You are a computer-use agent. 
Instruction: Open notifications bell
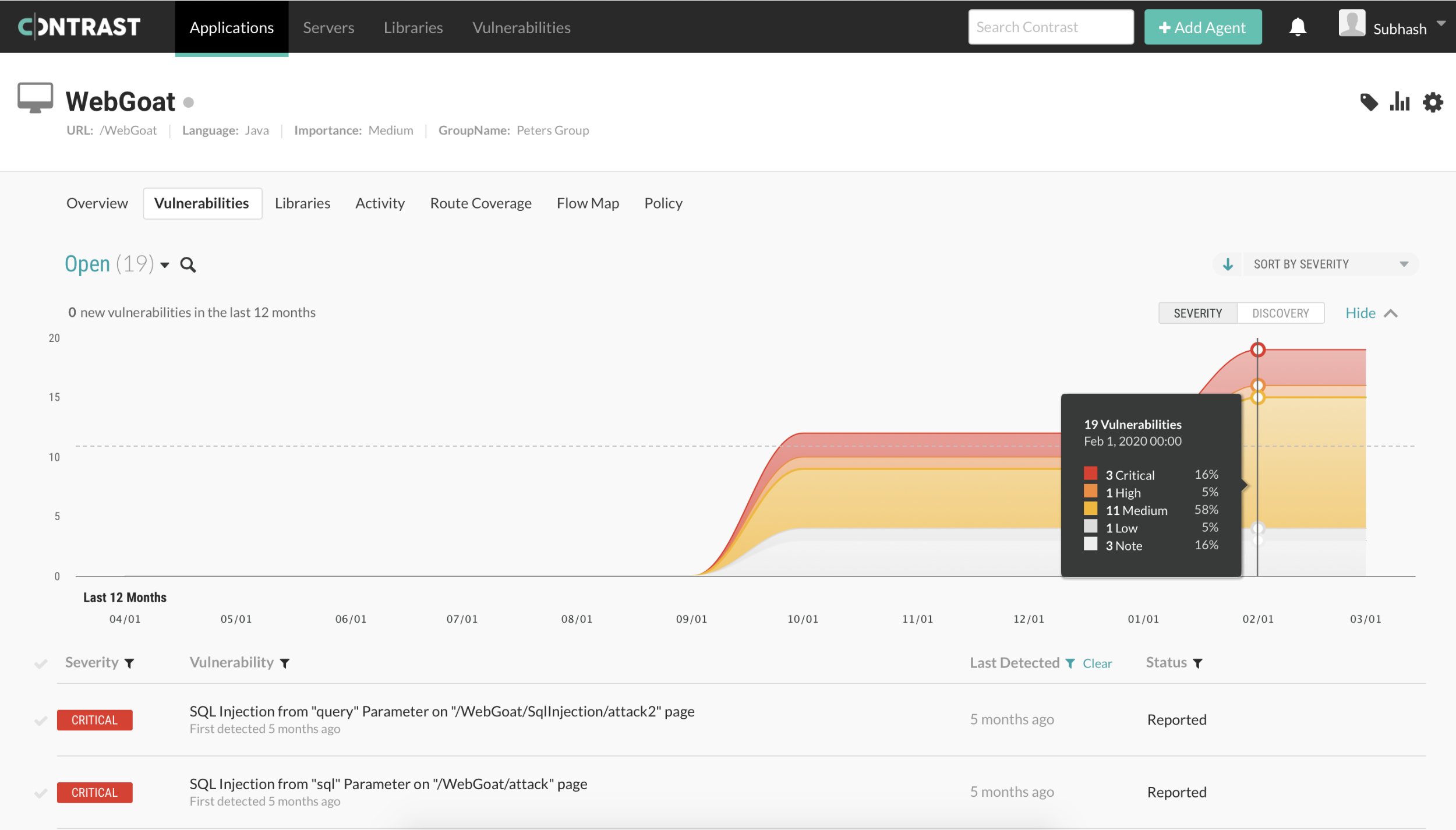click(1297, 27)
